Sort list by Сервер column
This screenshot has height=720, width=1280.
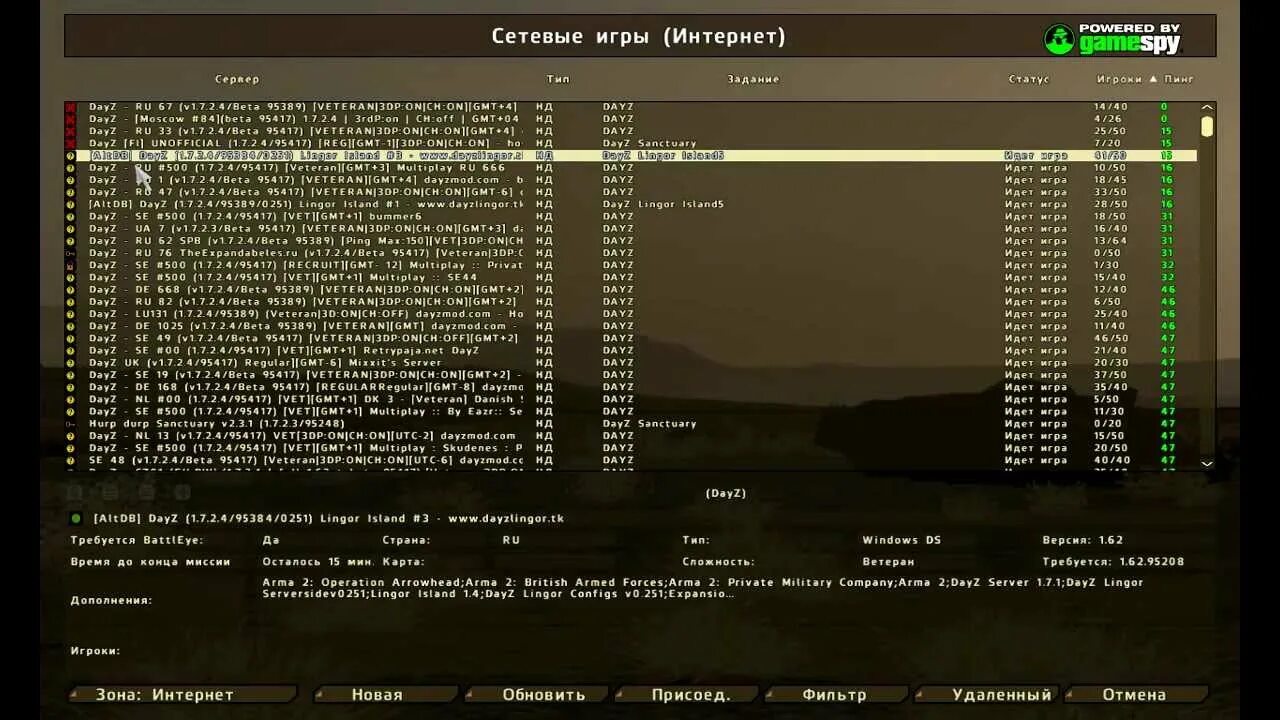pos(237,79)
